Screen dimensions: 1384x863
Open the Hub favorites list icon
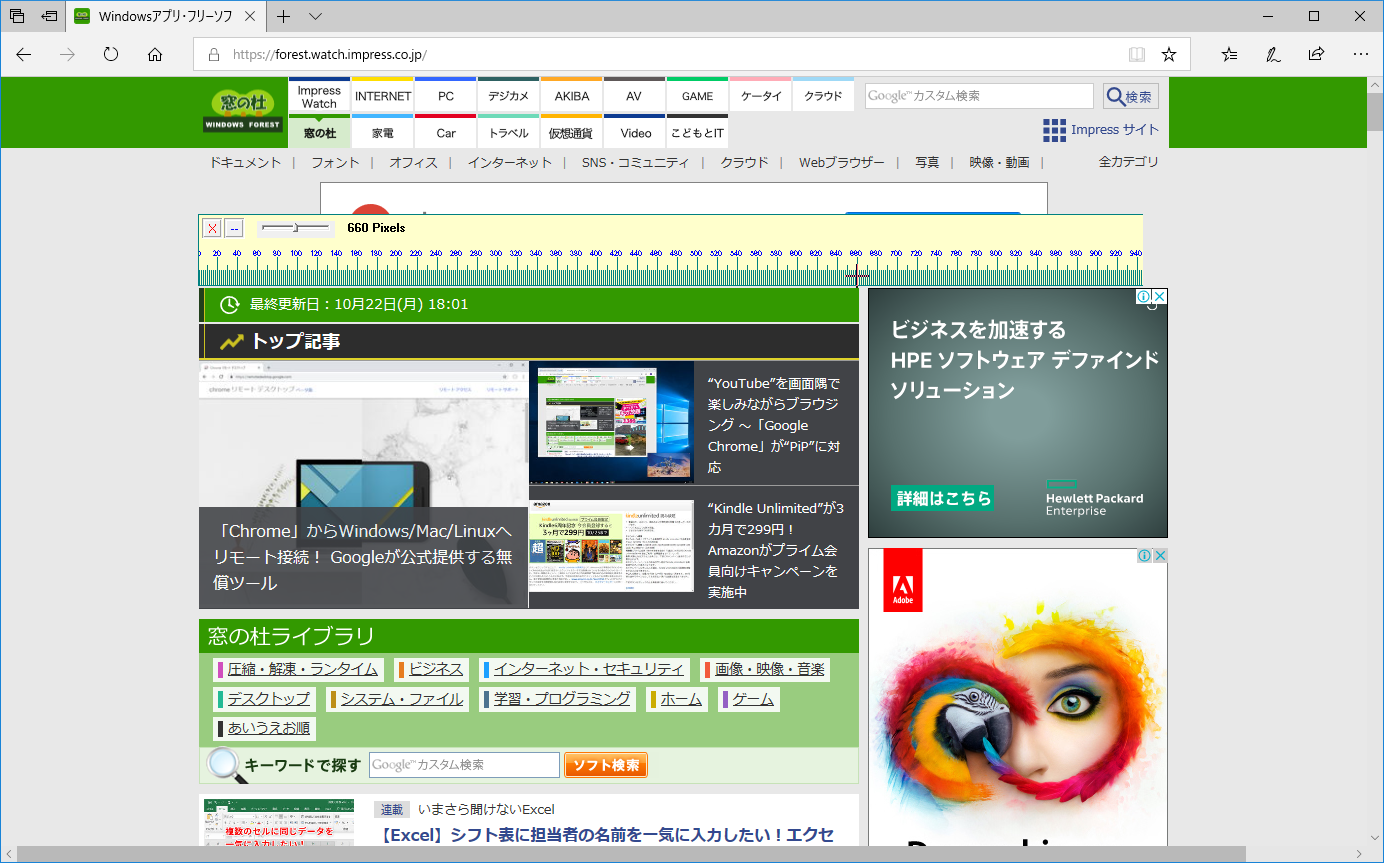pos(1228,55)
